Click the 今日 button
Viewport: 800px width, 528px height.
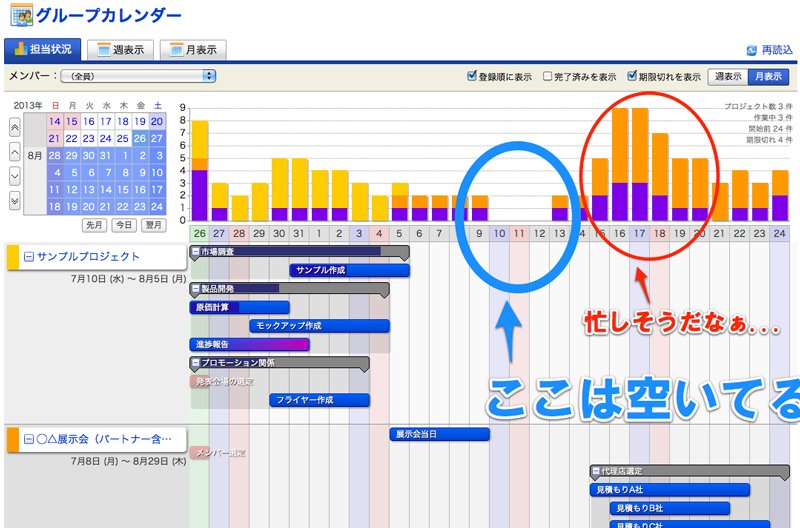(x=124, y=225)
